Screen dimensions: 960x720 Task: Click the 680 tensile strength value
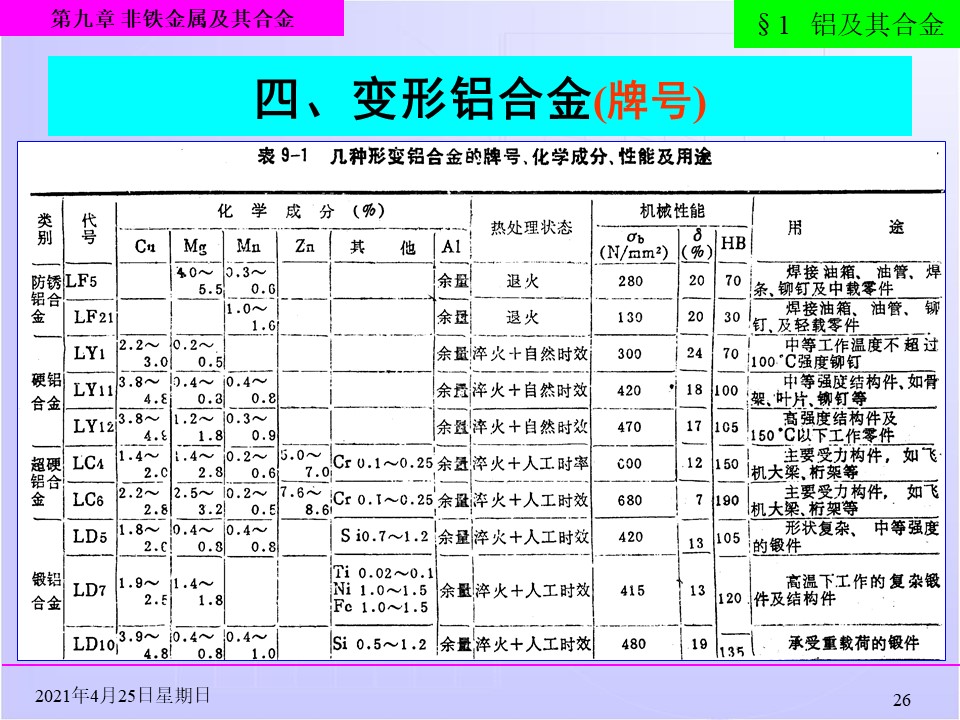tap(630, 500)
